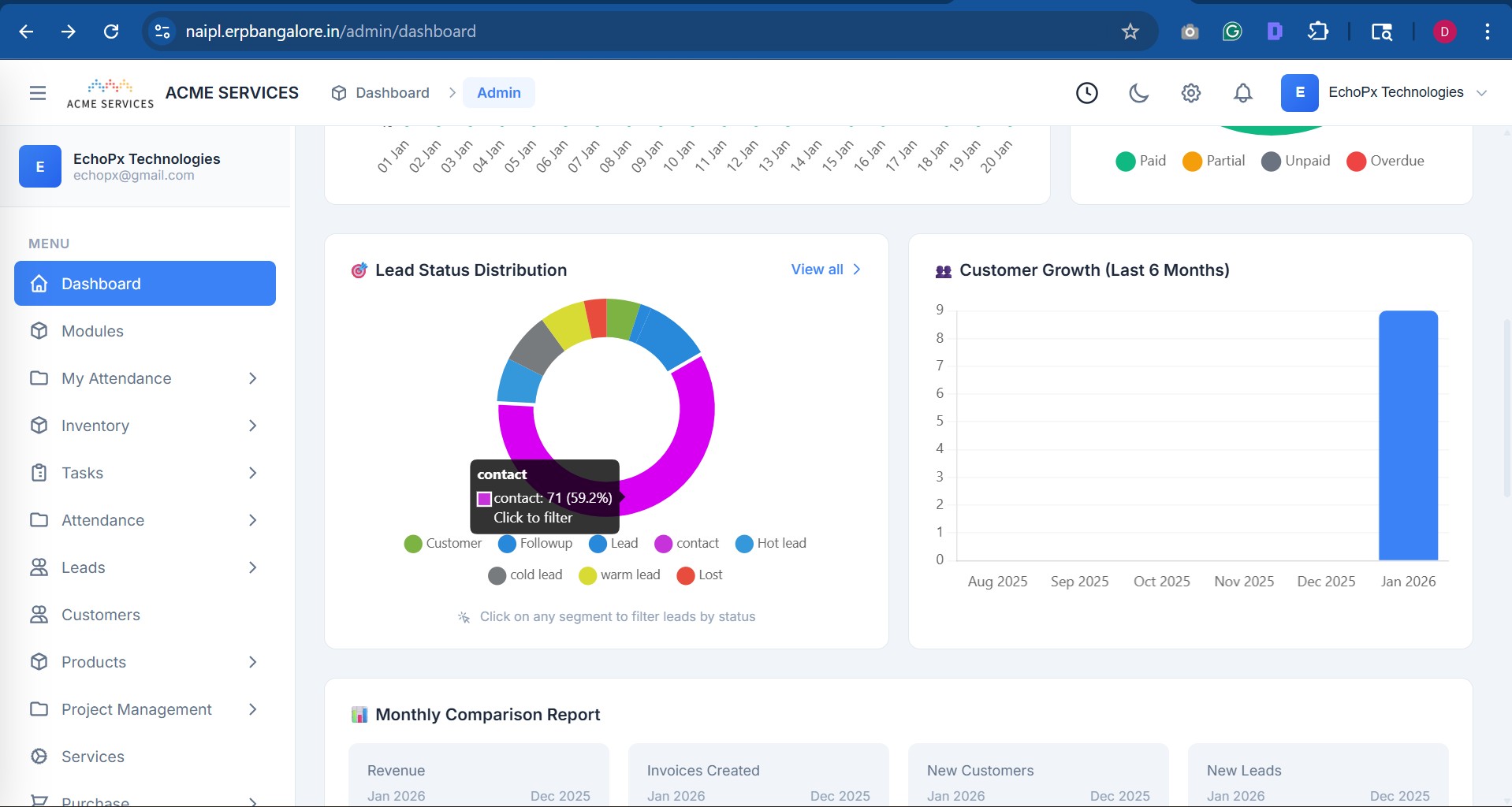Open the notifications bell
The width and height of the screenshot is (1512, 807).
pos(1242,93)
